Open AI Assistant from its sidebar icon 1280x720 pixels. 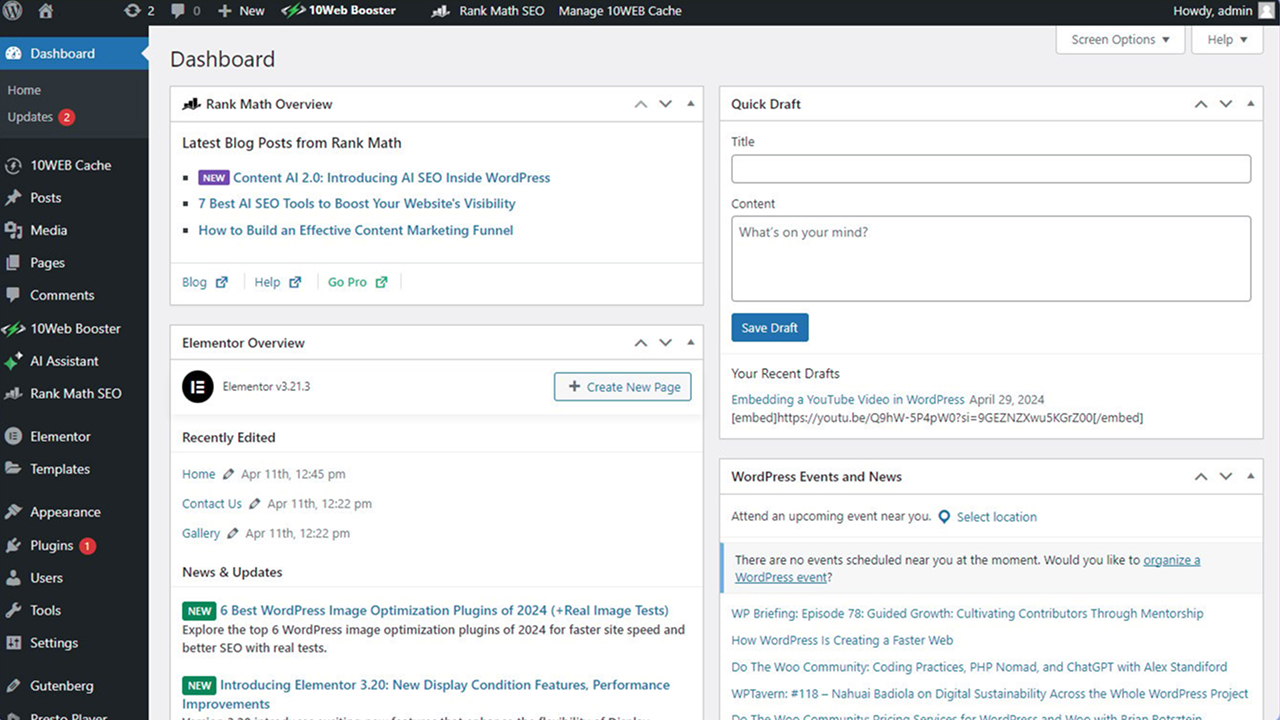click(x=16, y=361)
